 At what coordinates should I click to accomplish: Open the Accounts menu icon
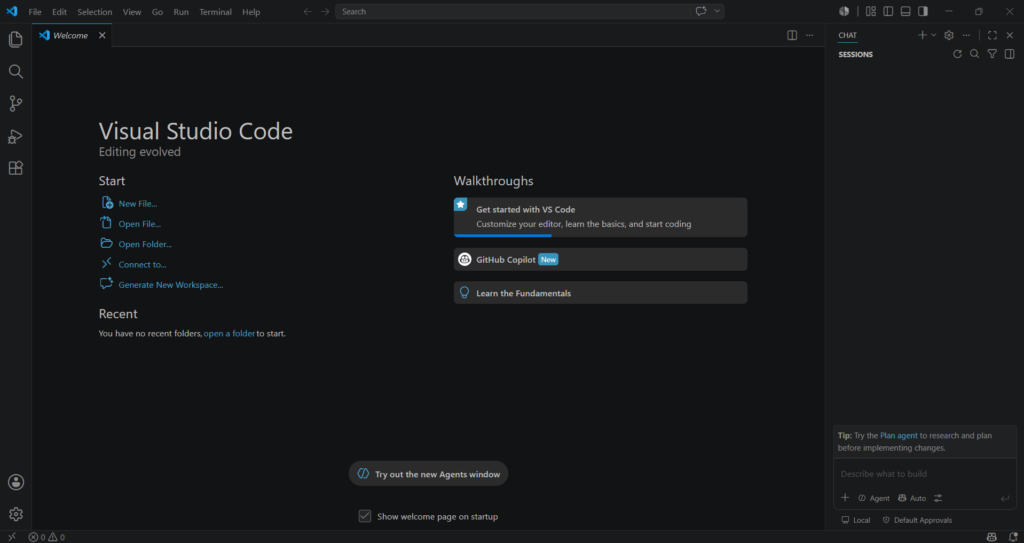tap(16, 482)
